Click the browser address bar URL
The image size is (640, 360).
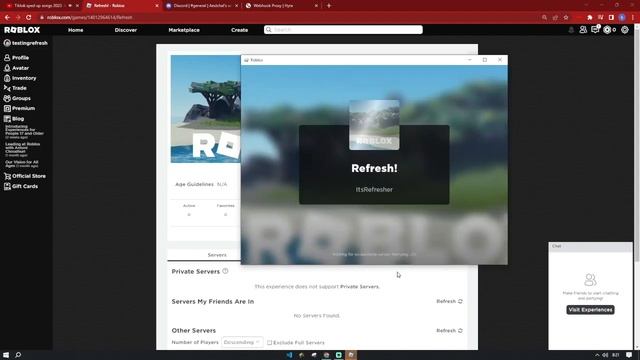pyautogui.click(x=89, y=18)
